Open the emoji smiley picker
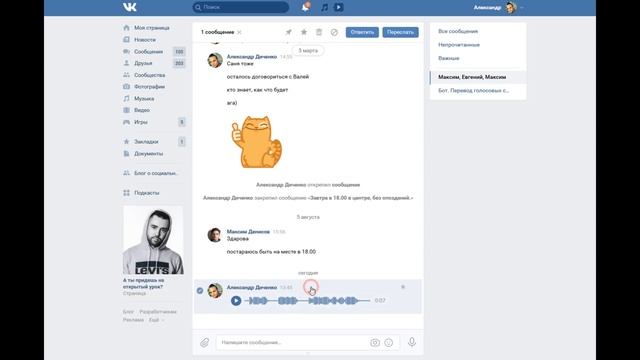Image resolution: width=640 pixels, height=360 pixels. pos(389,343)
